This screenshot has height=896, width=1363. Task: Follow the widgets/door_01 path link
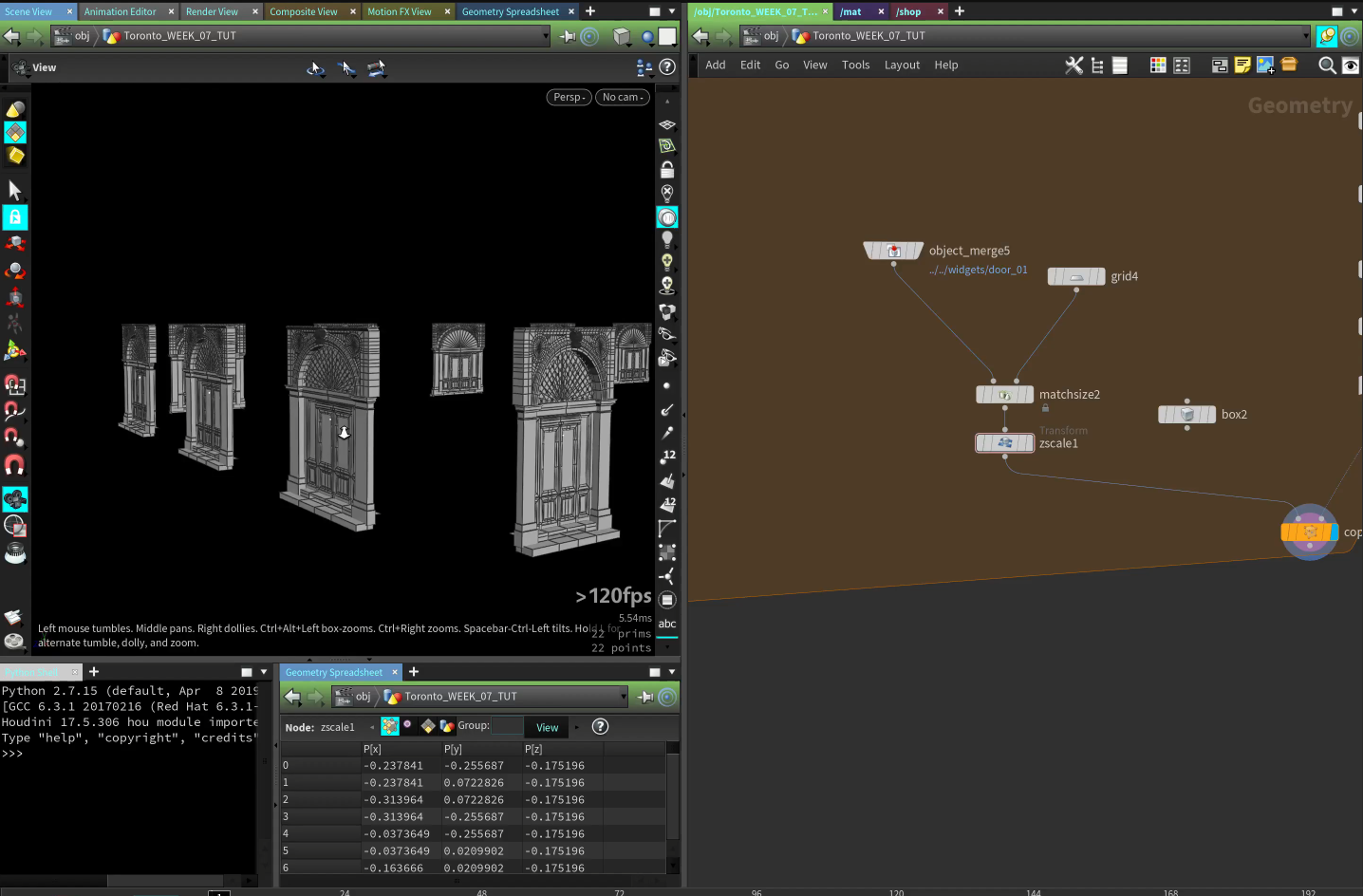(978, 270)
